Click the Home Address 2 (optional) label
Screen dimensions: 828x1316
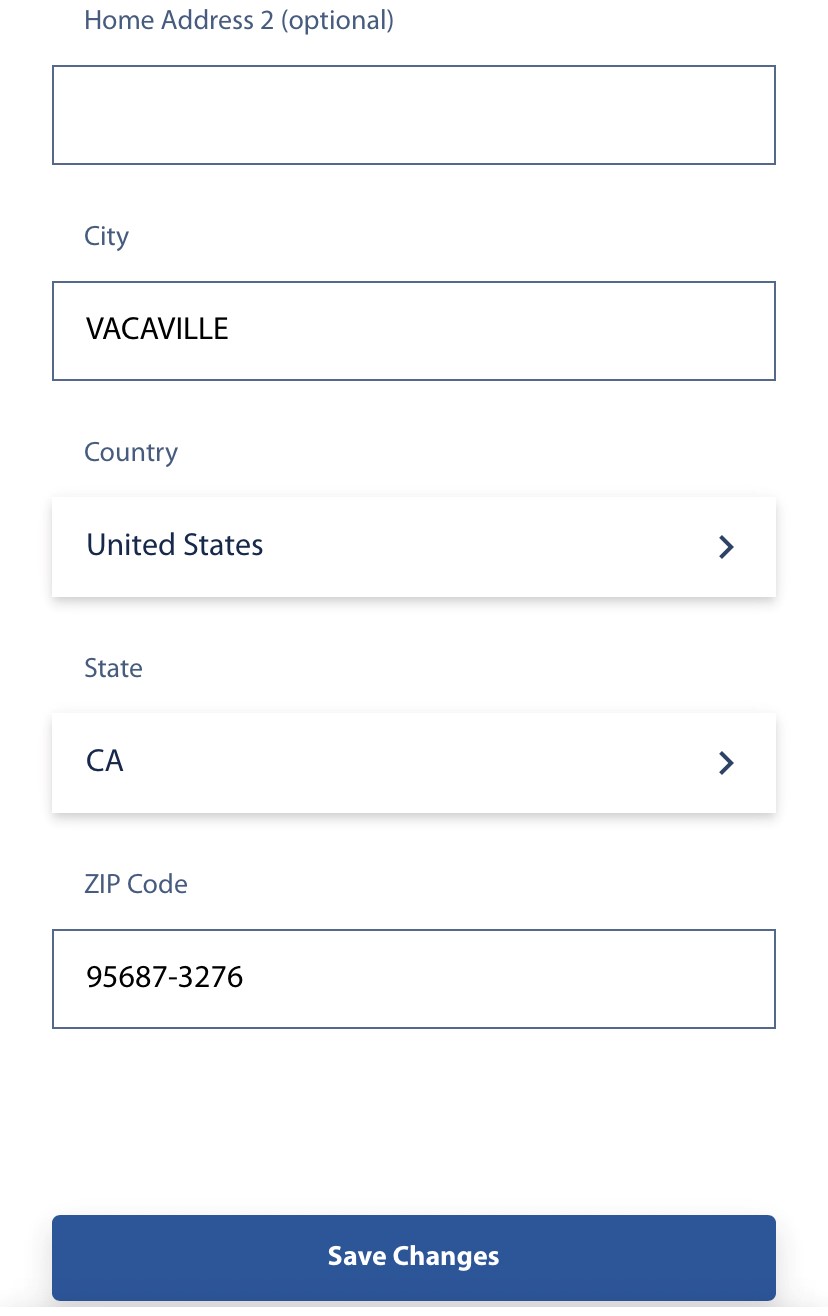(x=239, y=20)
